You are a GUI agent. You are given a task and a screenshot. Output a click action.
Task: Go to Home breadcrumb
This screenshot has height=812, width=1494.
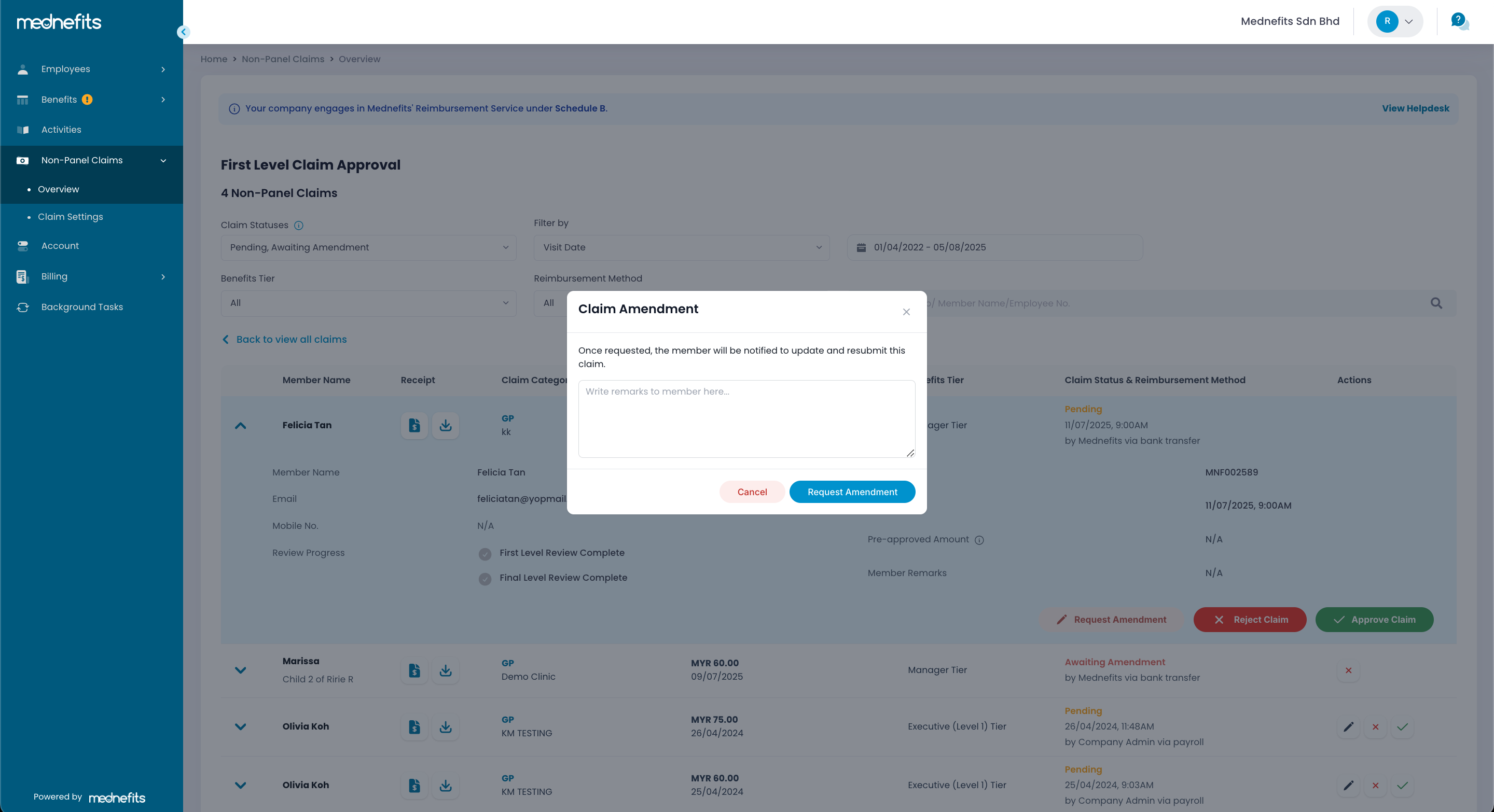click(x=214, y=59)
